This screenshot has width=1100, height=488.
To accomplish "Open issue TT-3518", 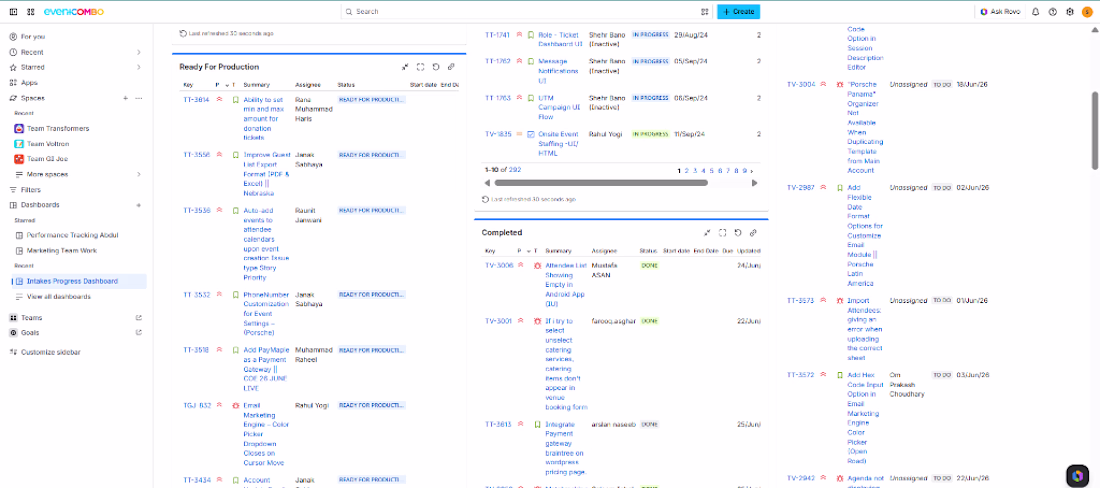I will (x=196, y=349).
